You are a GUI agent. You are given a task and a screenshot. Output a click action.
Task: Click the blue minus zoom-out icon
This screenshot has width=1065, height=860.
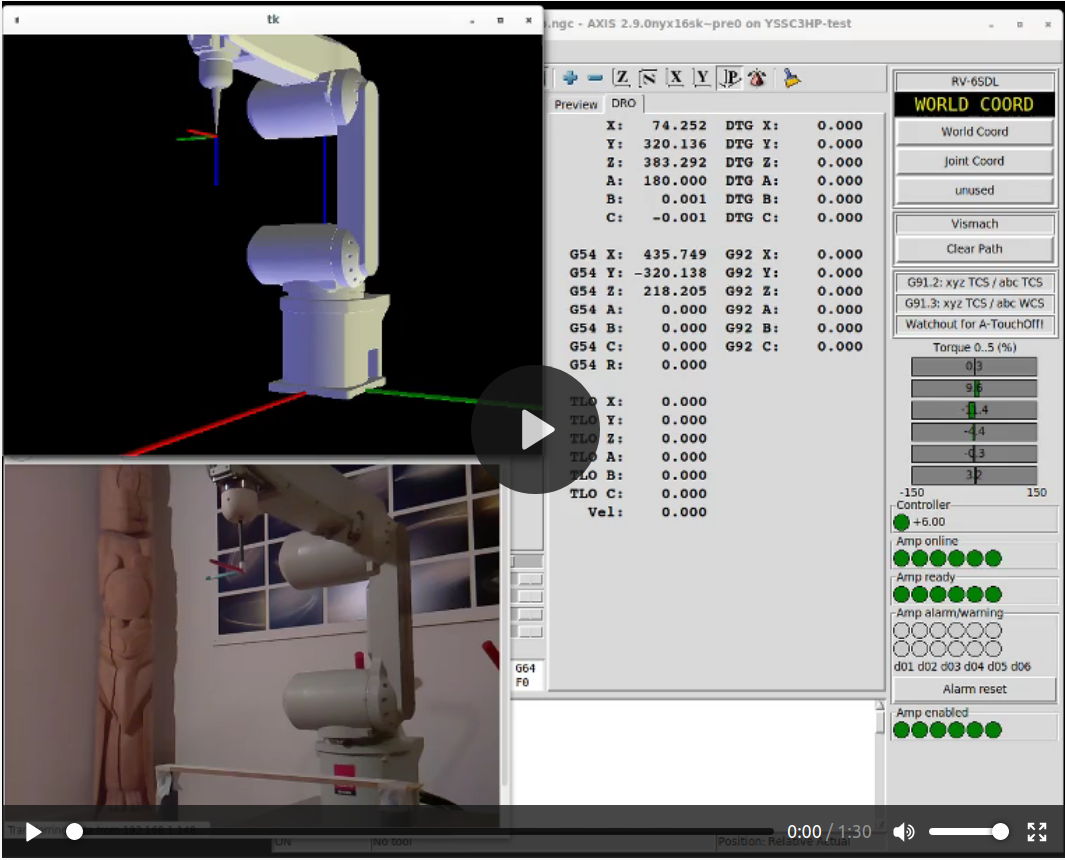pos(595,78)
